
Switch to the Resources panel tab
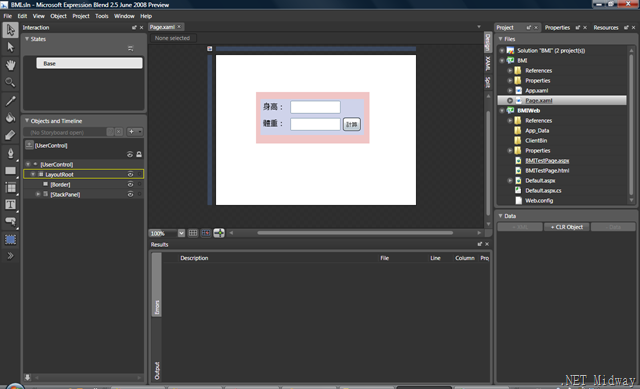click(606, 27)
